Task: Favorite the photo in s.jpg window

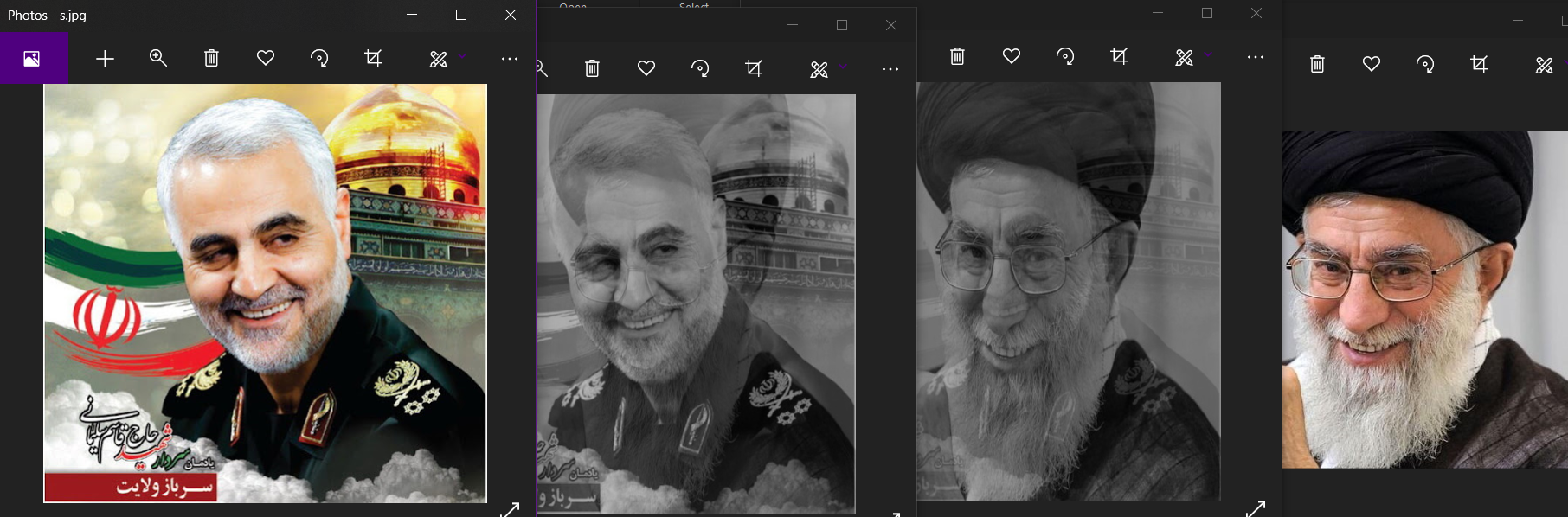Action: pyautogui.click(x=266, y=58)
